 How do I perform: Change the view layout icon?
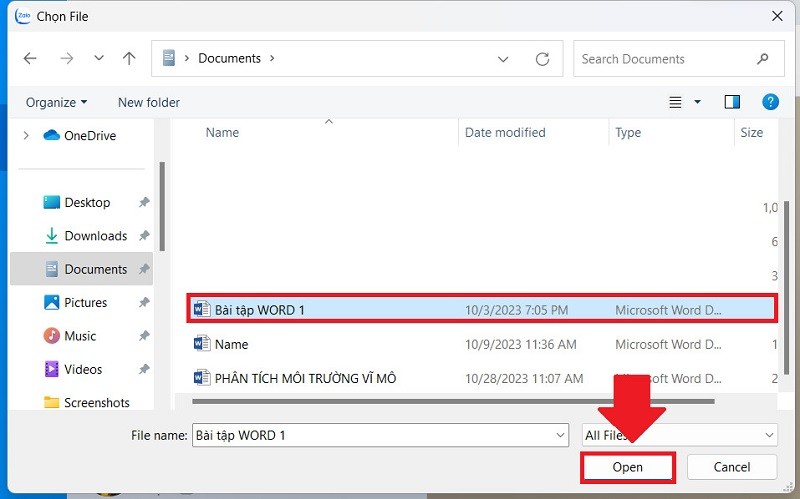[675, 103]
